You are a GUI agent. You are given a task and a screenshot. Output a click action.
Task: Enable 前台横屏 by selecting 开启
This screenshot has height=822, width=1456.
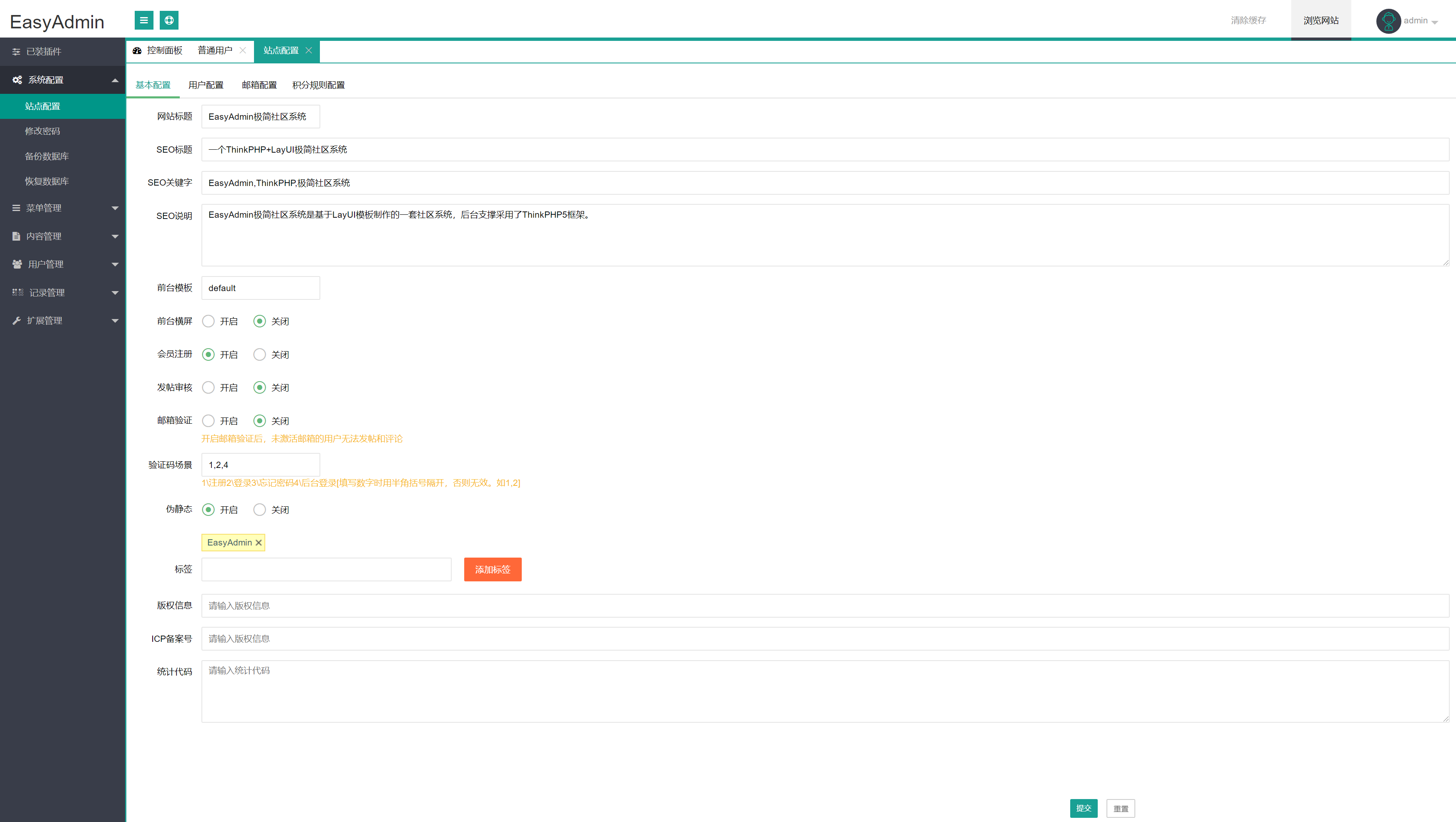click(x=209, y=321)
